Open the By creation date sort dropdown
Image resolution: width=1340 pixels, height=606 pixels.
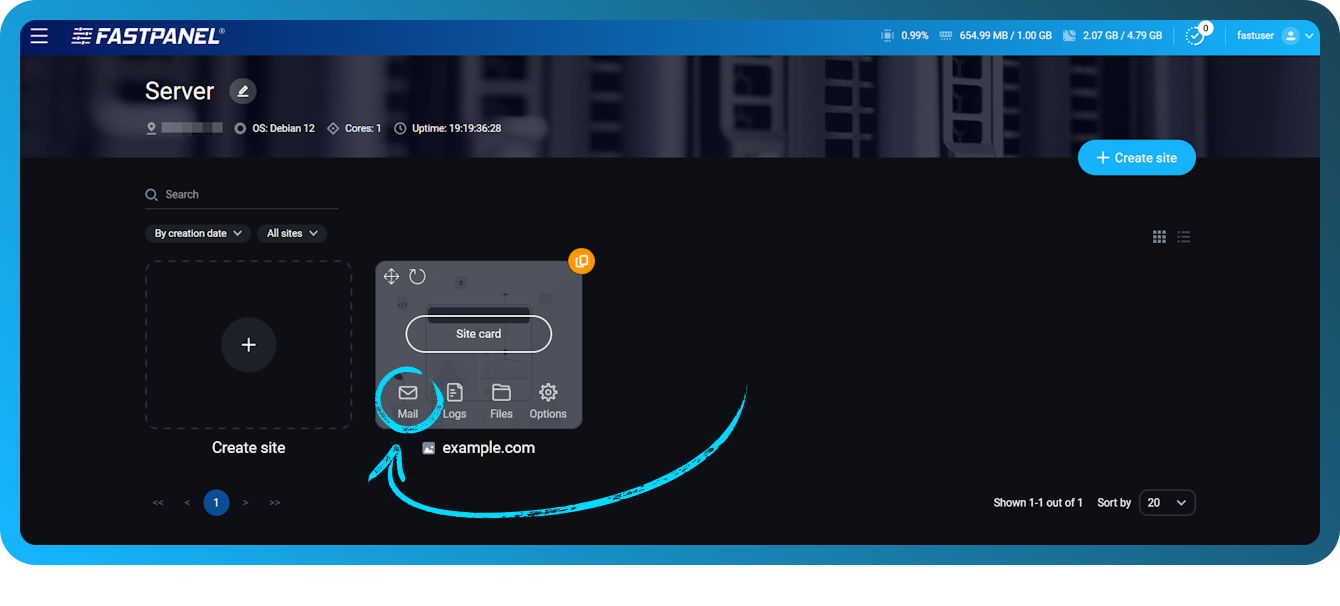197,233
